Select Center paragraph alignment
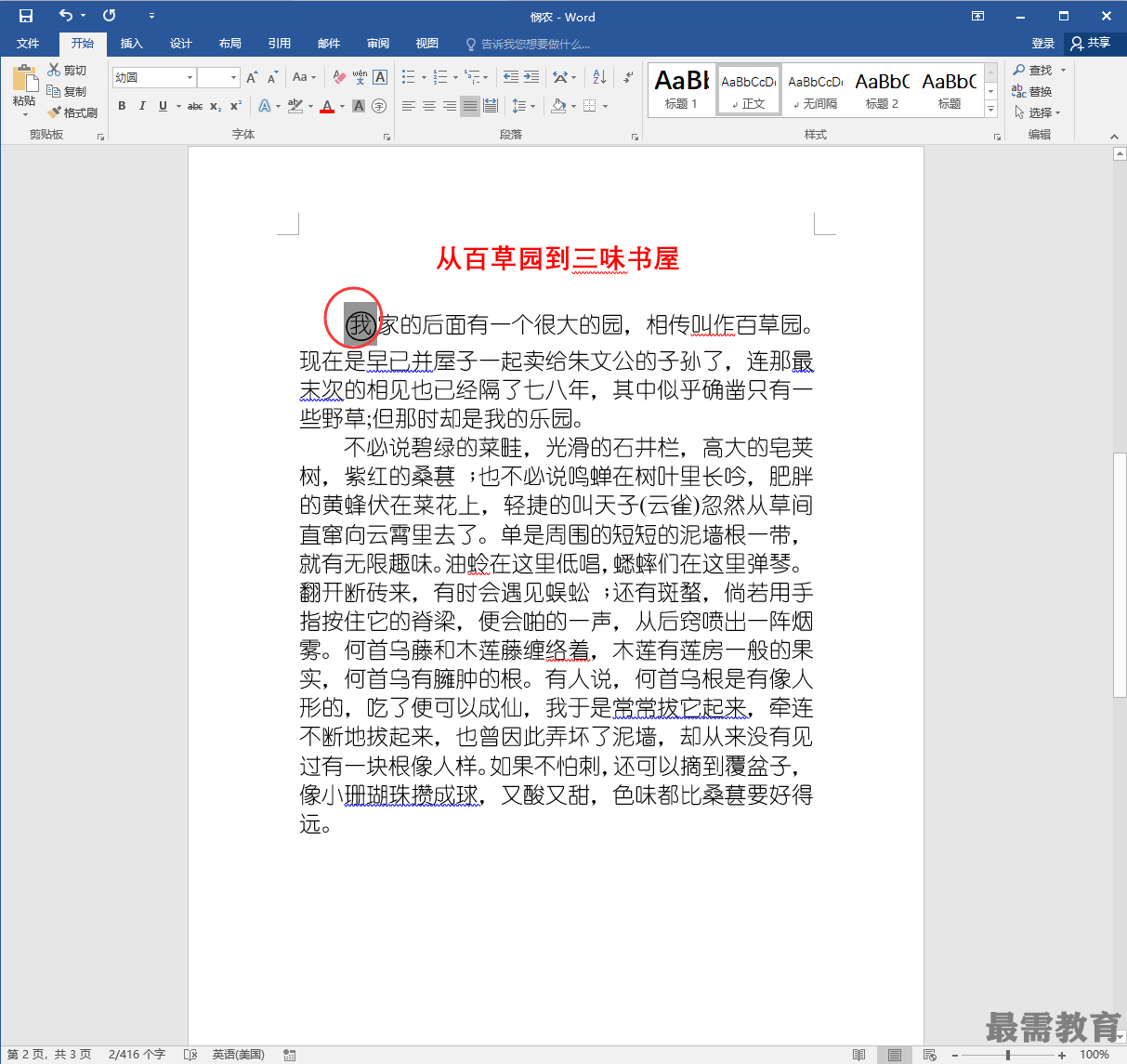 pos(429,106)
